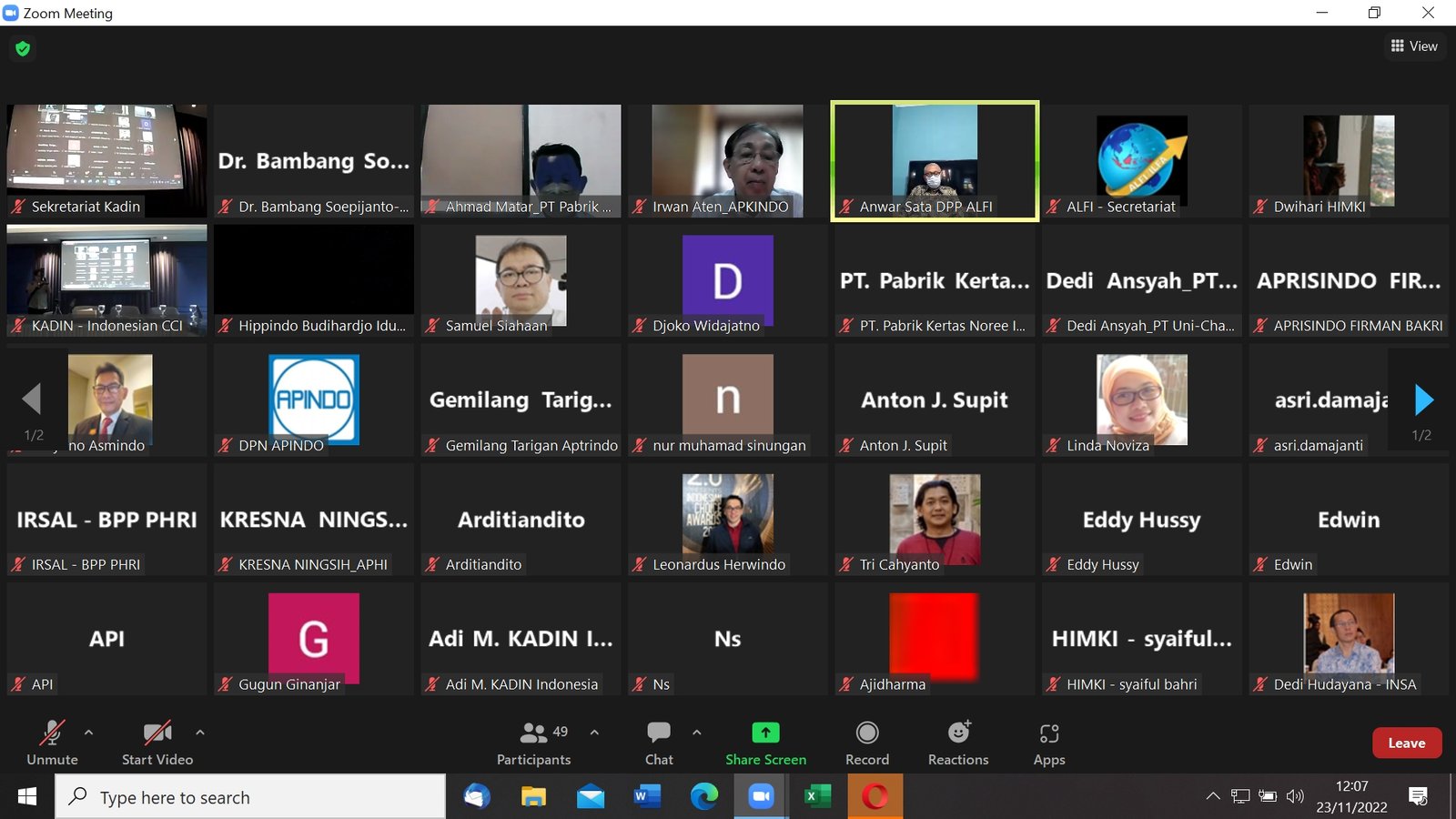The image size is (1456, 819).
Task: Open Thunderbird from the taskbar
Action: pyautogui.click(x=477, y=797)
